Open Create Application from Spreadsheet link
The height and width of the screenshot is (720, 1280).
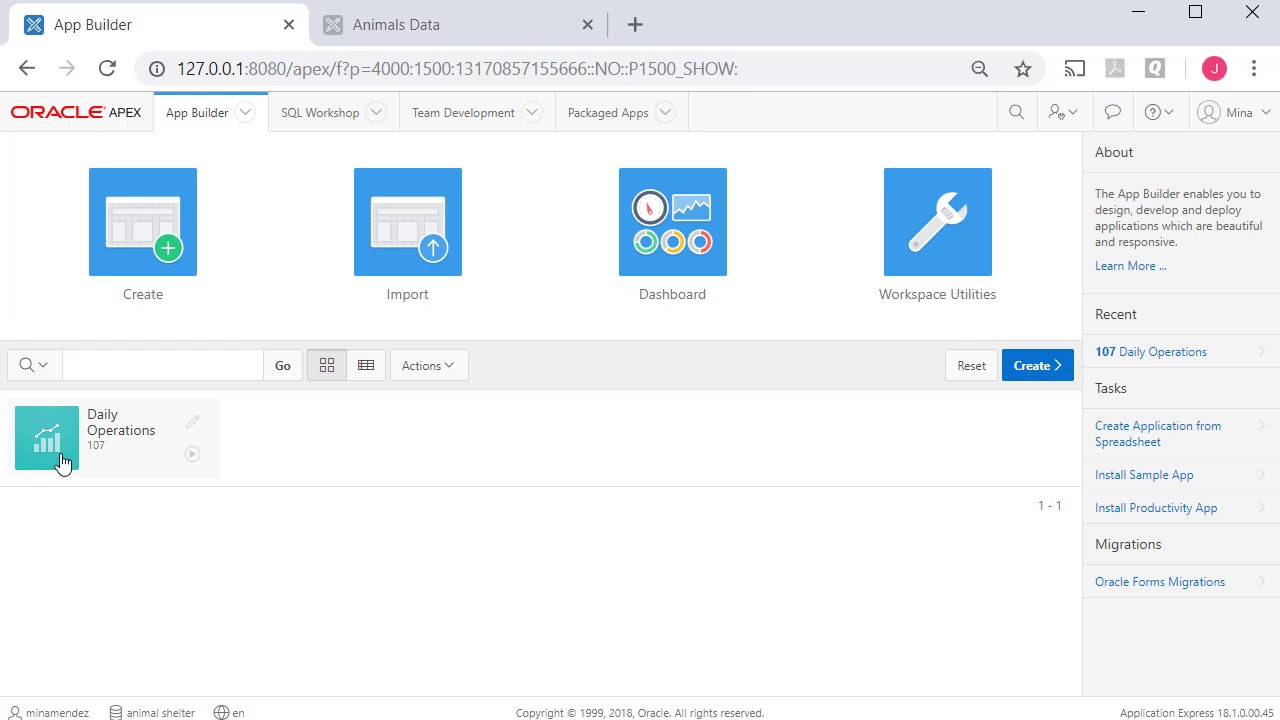1158,434
